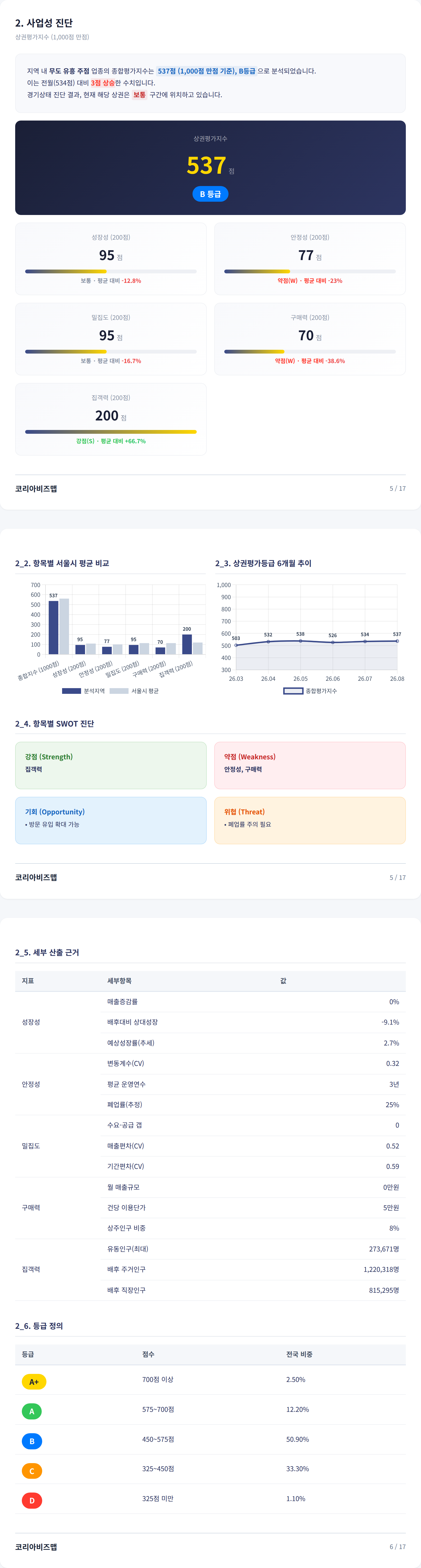Viewport: 421px width, 1568px height.
Task: Click the highlighted 보통 status in the summary
Action: 140,95
